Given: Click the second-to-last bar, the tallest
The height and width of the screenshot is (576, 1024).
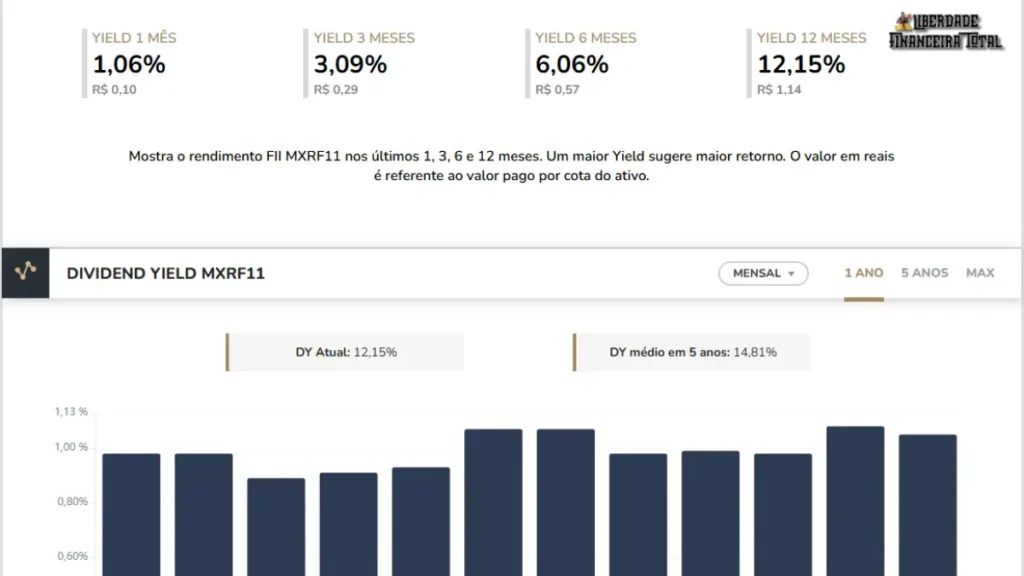Looking at the screenshot, I should coord(856,501).
